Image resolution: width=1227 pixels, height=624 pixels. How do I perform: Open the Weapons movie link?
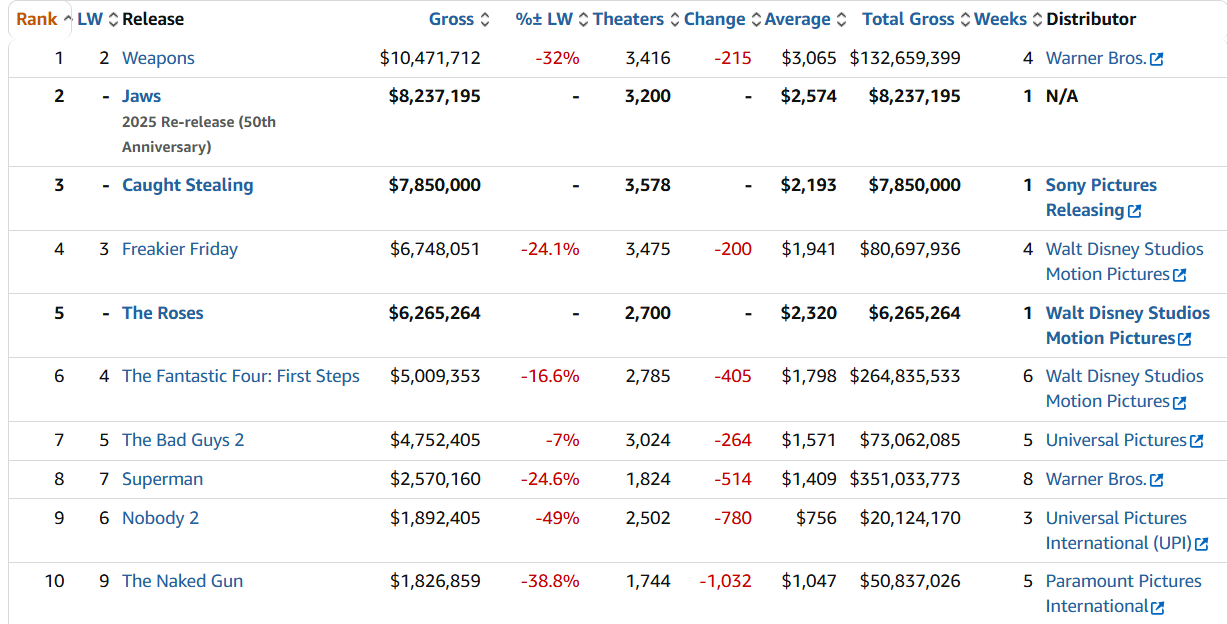click(158, 58)
